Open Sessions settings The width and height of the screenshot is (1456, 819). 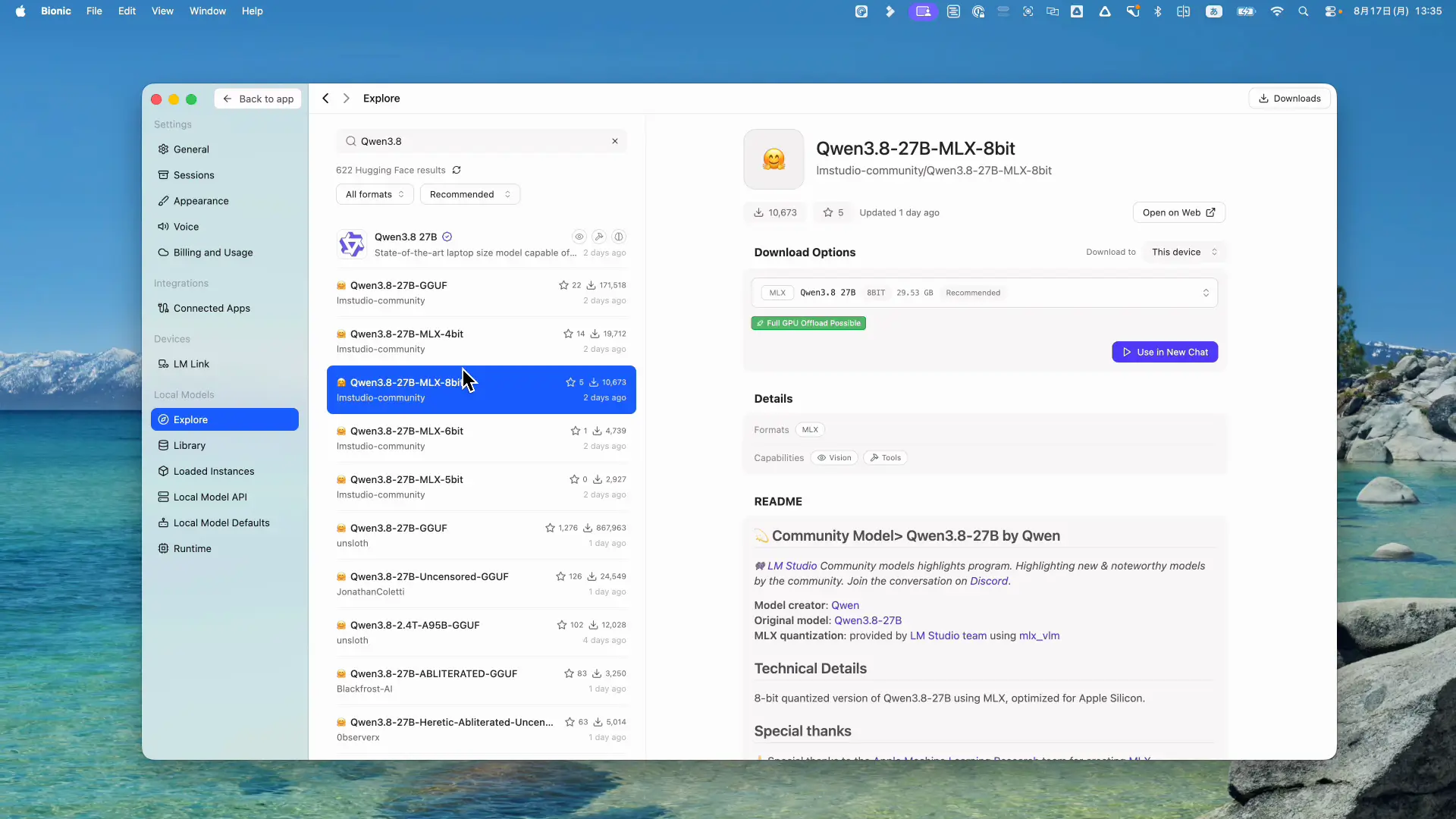click(224, 175)
